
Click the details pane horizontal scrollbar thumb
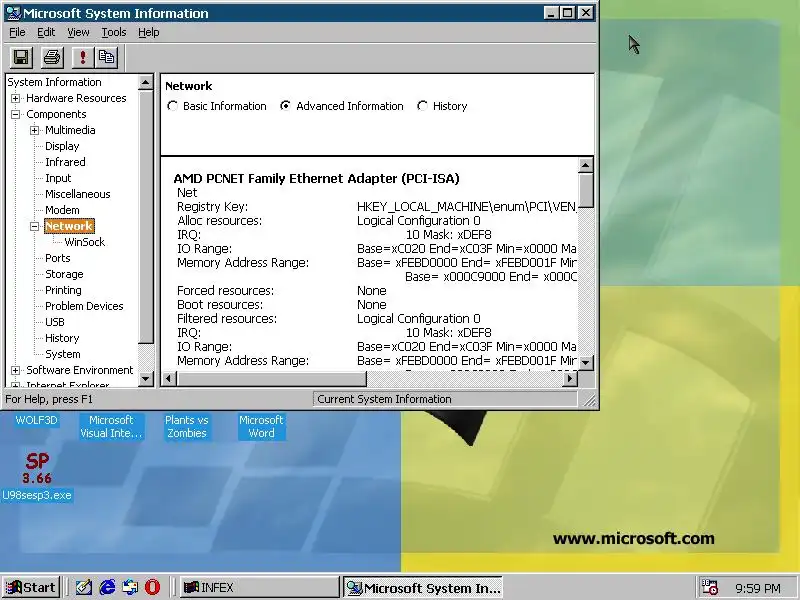[x=271, y=379]
